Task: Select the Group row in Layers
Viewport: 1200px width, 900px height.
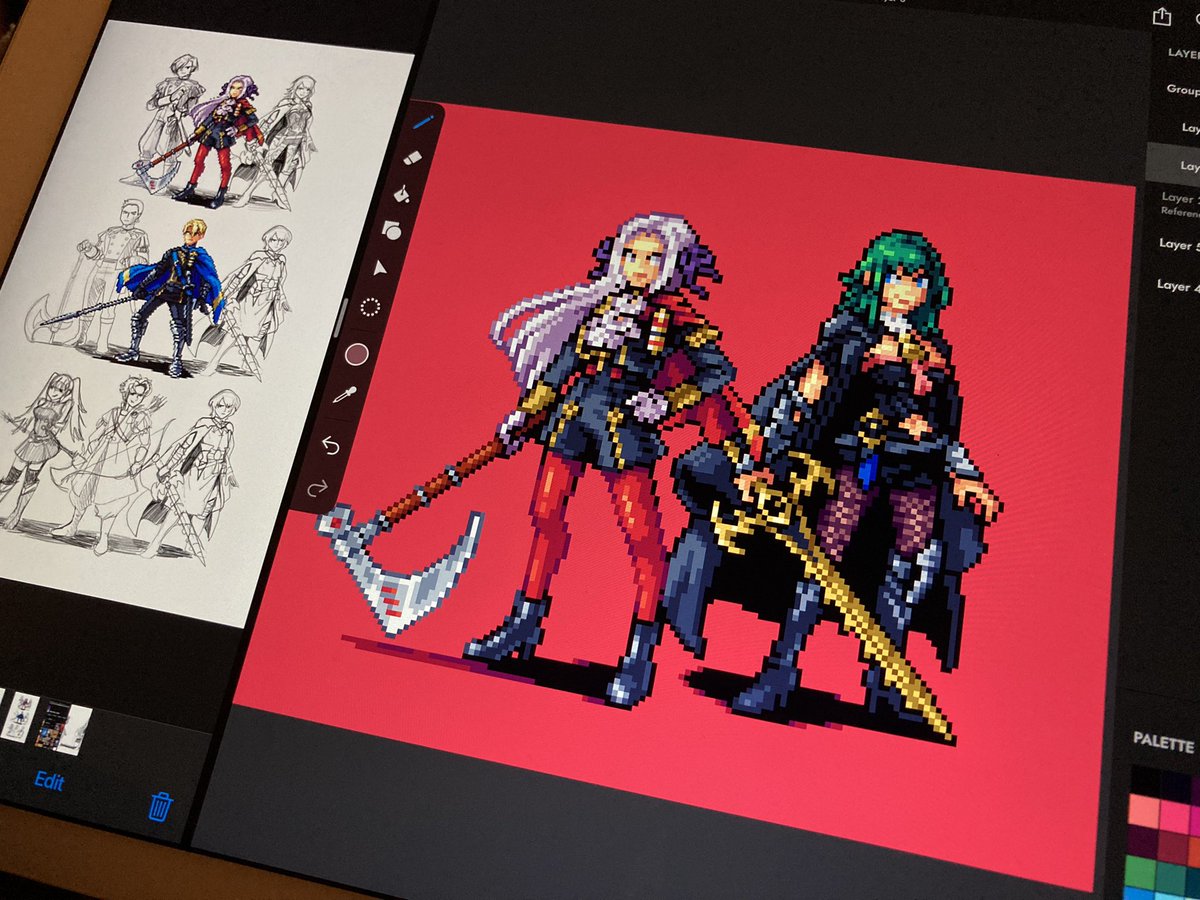Action: pyautogui.click(x=1182, y=89)
